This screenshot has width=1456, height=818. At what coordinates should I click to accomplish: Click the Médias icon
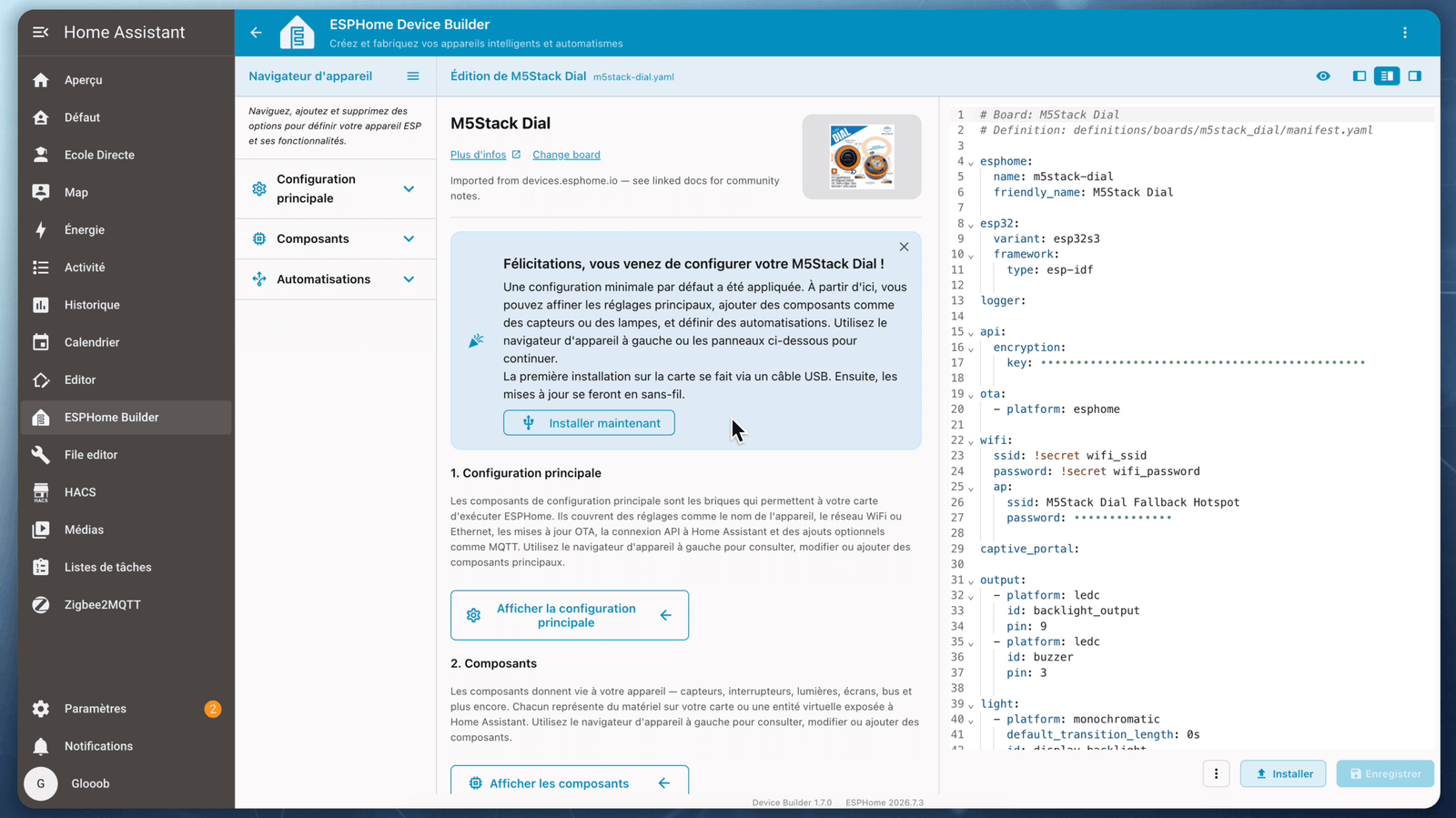(41, 530)
